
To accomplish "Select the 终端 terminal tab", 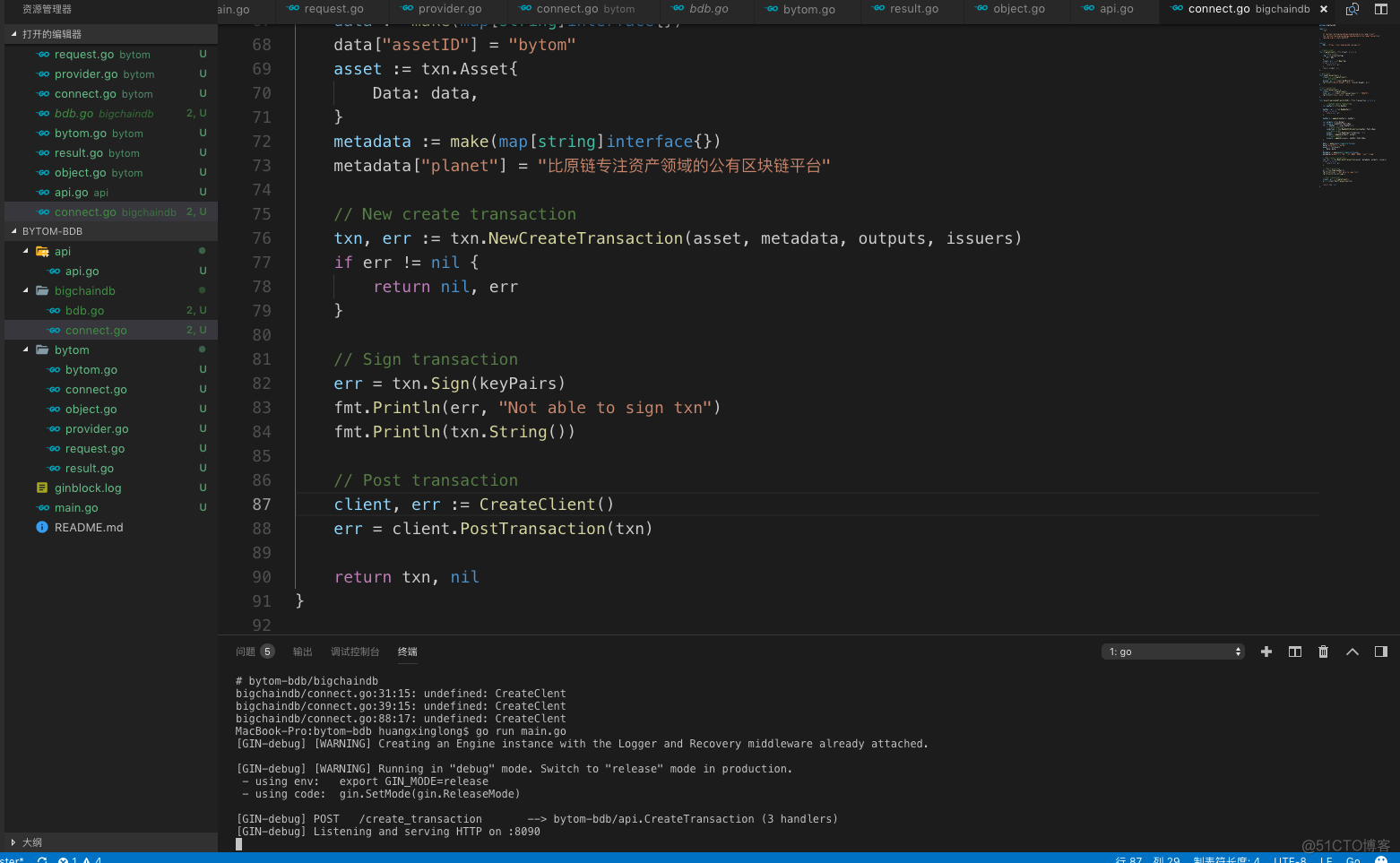I will tap(408, 652).
